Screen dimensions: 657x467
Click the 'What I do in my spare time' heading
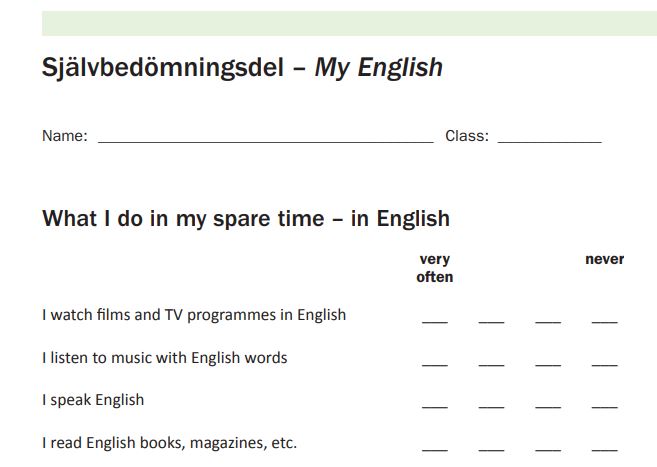pos(246,218)
